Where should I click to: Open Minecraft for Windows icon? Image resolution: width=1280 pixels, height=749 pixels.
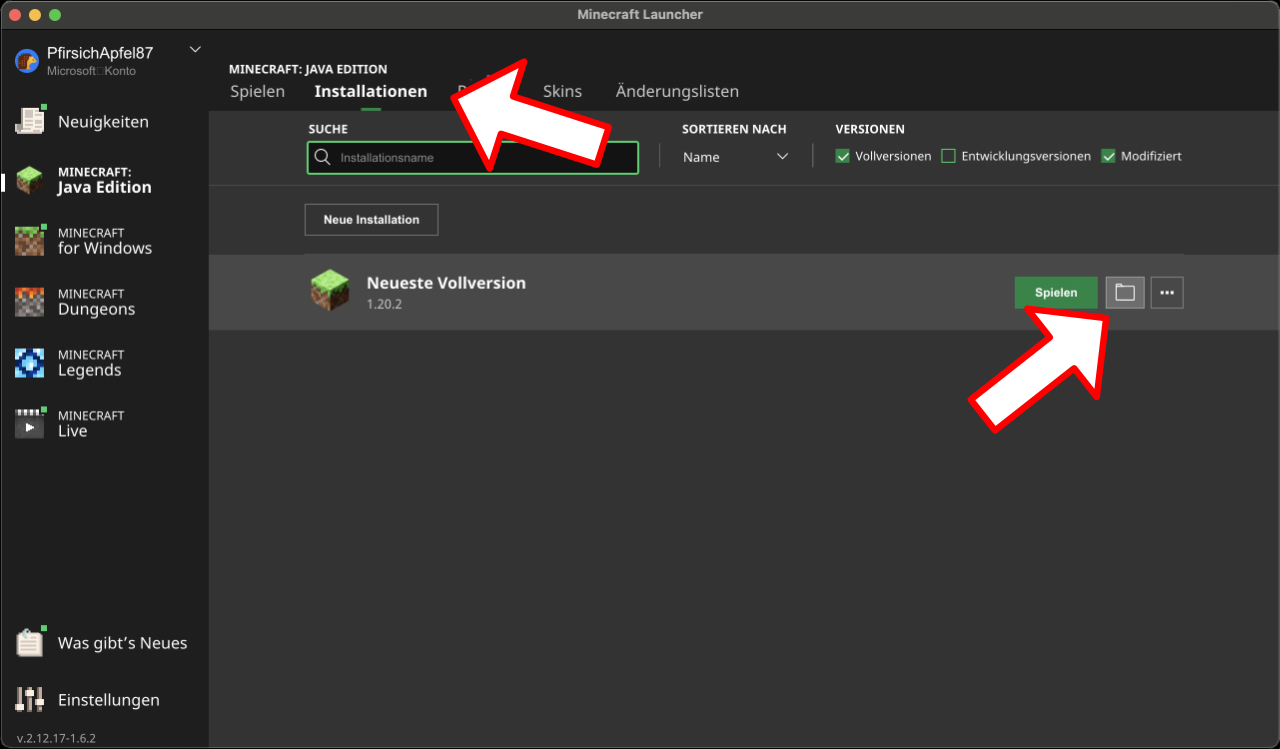30,241
